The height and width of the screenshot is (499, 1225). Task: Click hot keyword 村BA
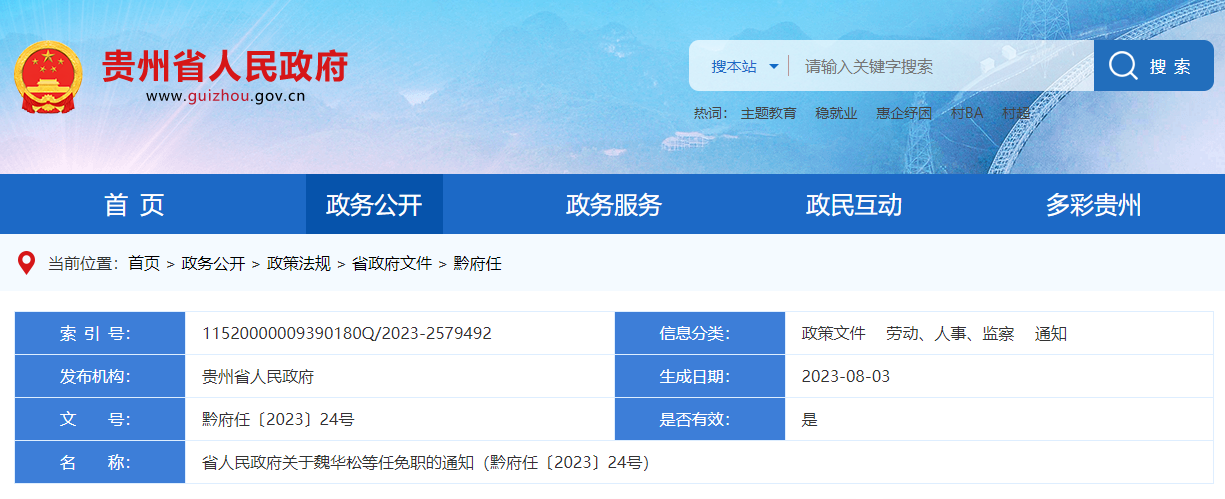pos(967,113)
